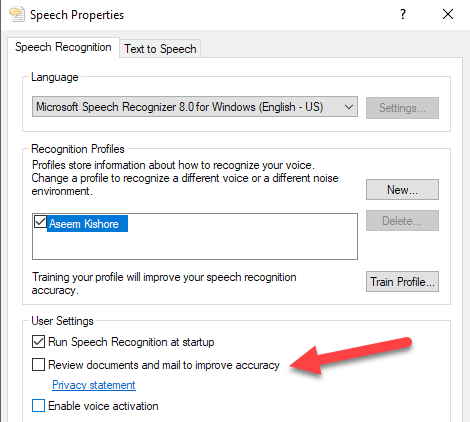Screen dimensions: 470x422
Task: Click the Language Settings... button
Action: pyautogui.click(x=402, y=108)
